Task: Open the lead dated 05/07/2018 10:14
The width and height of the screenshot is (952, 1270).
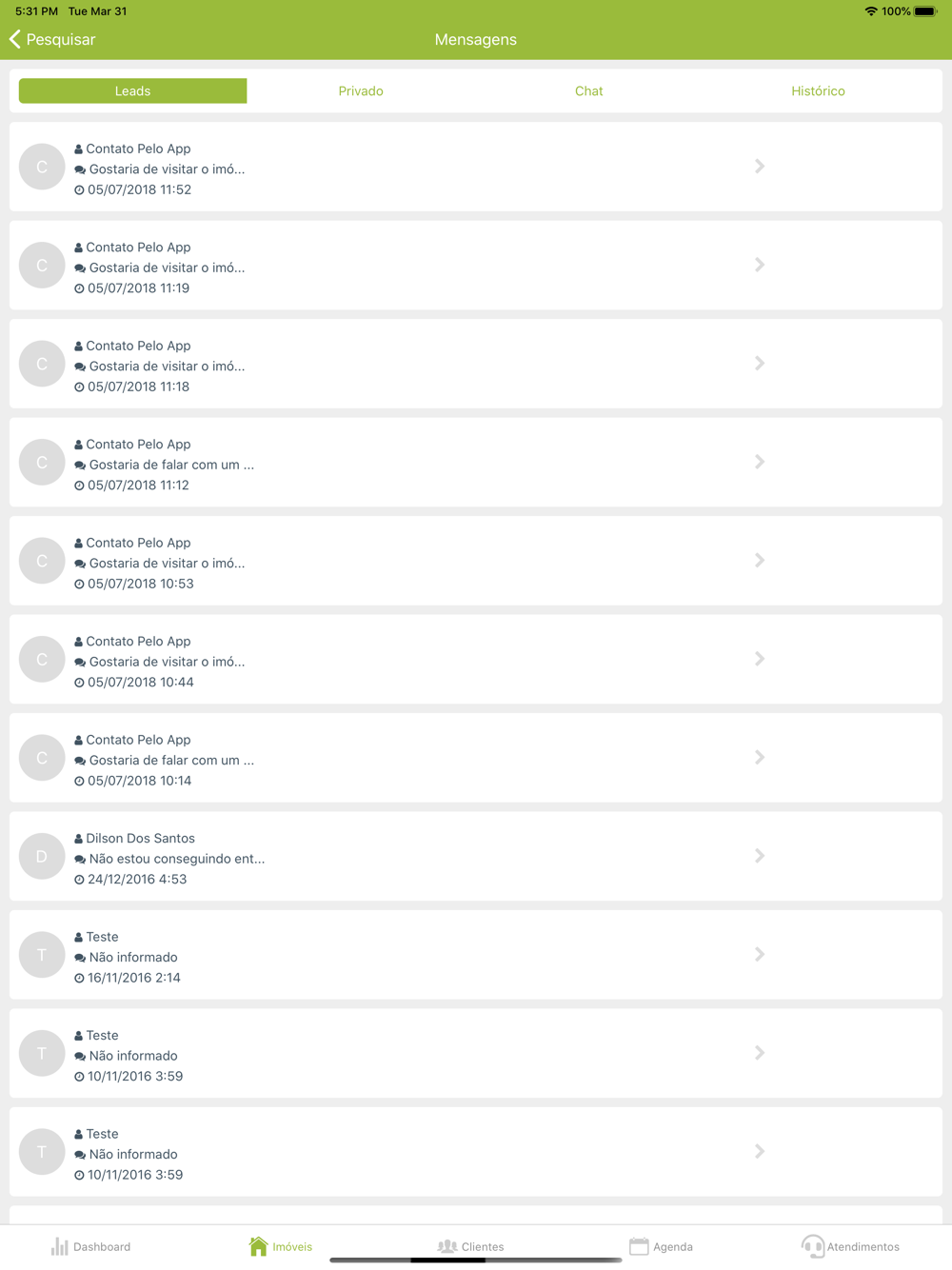Action: (x=476, y=758)
